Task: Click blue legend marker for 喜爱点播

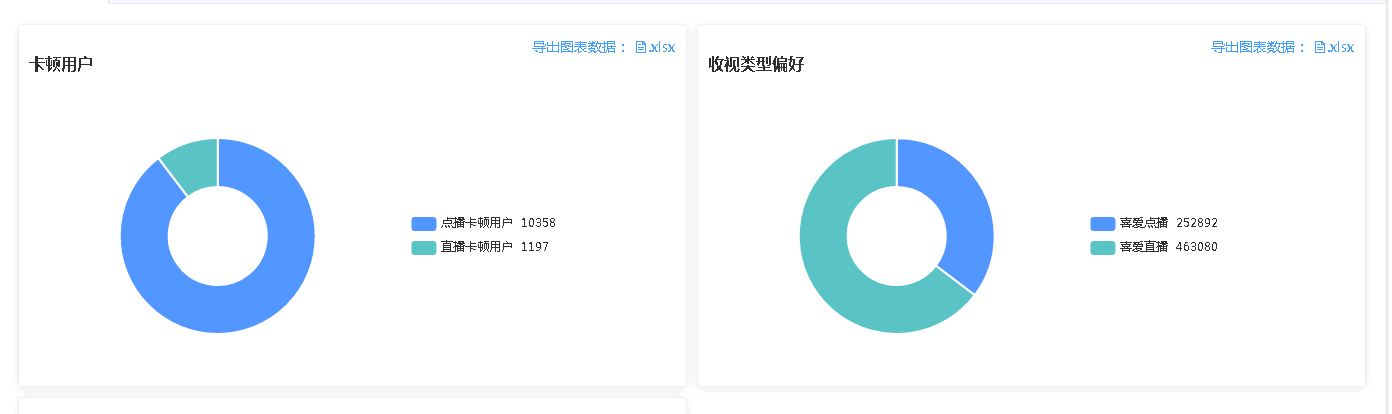Action: coord(1102,224)
